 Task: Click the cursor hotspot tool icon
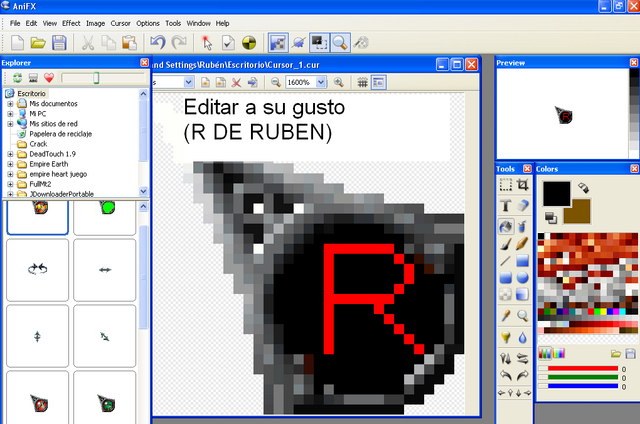207,42
